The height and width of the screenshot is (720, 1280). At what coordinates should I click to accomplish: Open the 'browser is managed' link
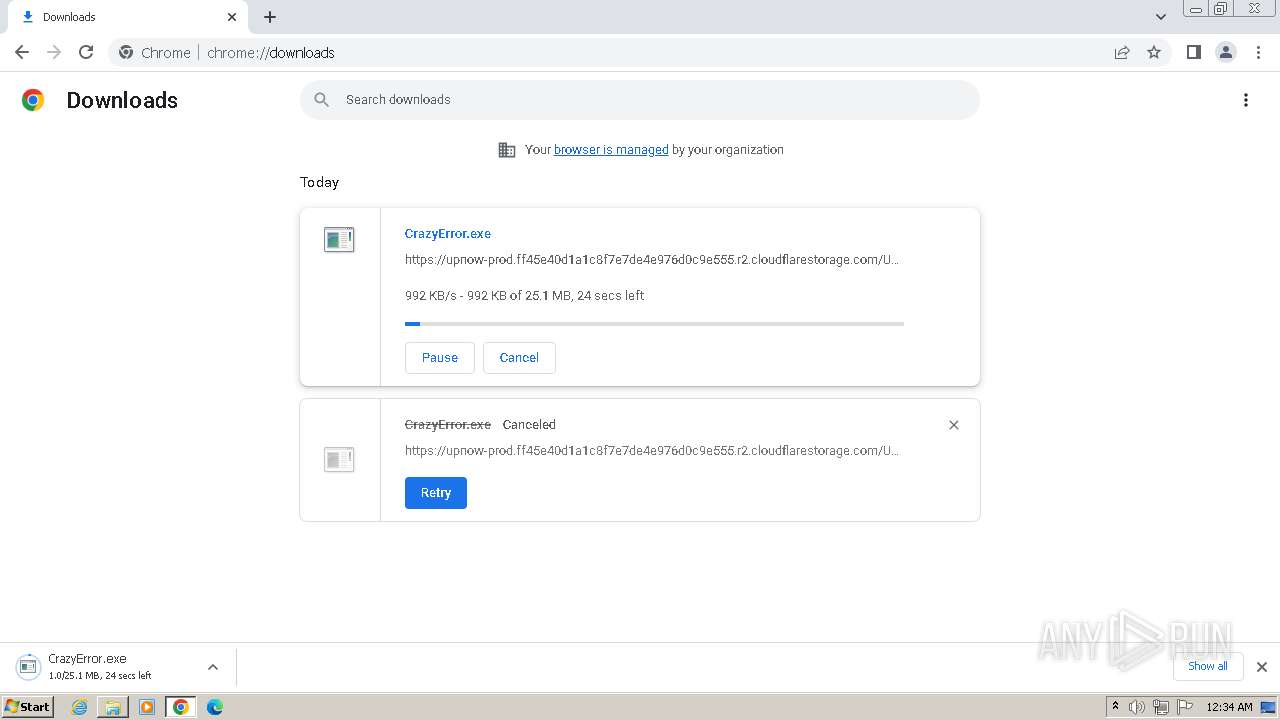(x=611, y=150)
